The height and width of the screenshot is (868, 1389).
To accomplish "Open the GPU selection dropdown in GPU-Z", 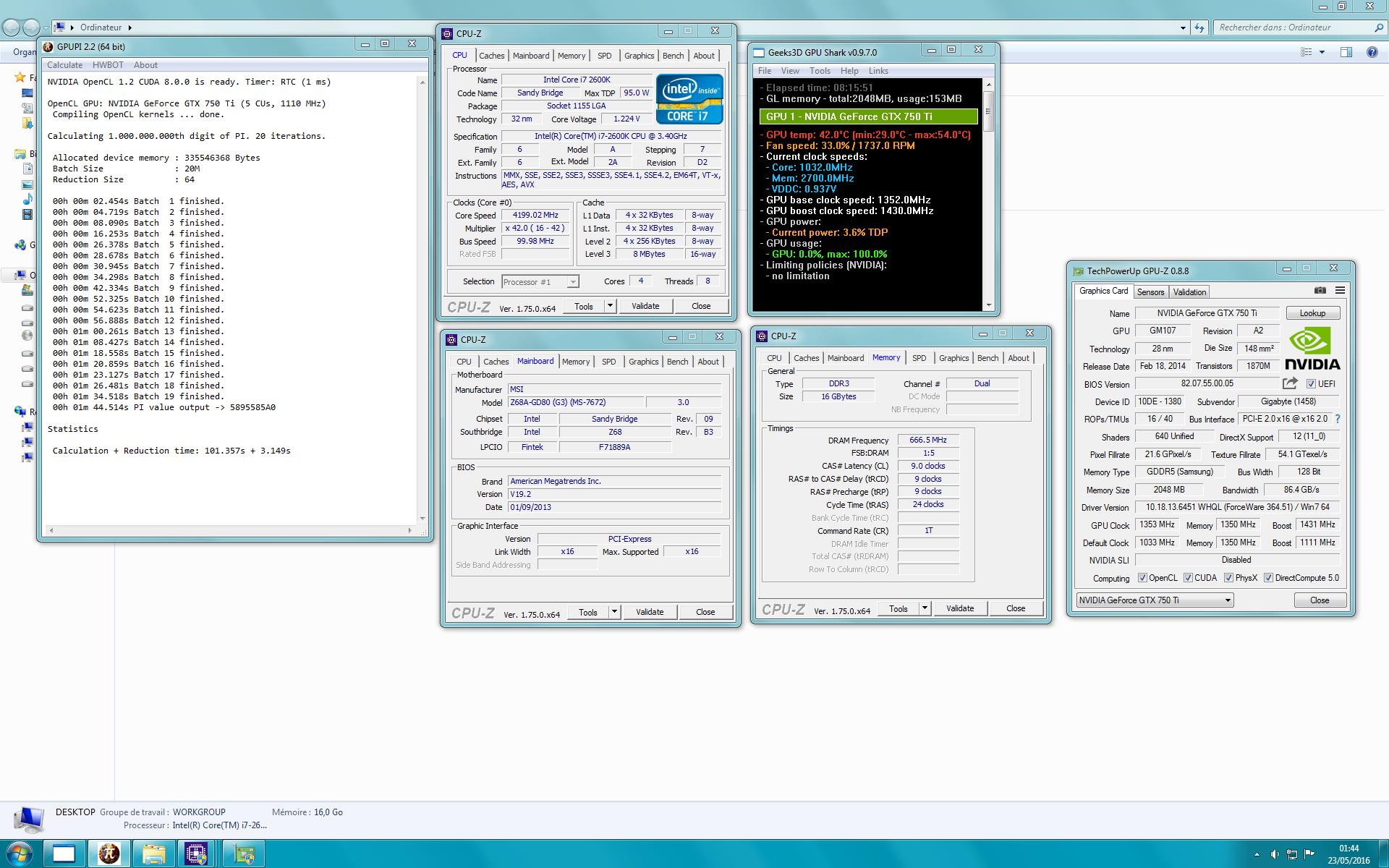I will click(x=1155, y=600).
